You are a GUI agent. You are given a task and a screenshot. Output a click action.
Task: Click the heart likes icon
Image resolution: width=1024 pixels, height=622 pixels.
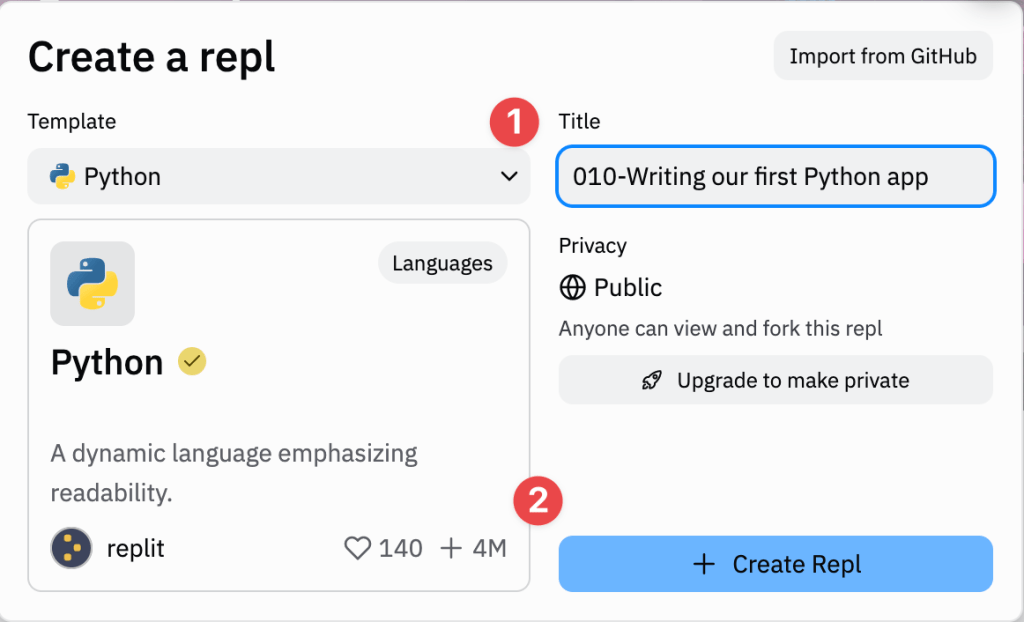357,548
